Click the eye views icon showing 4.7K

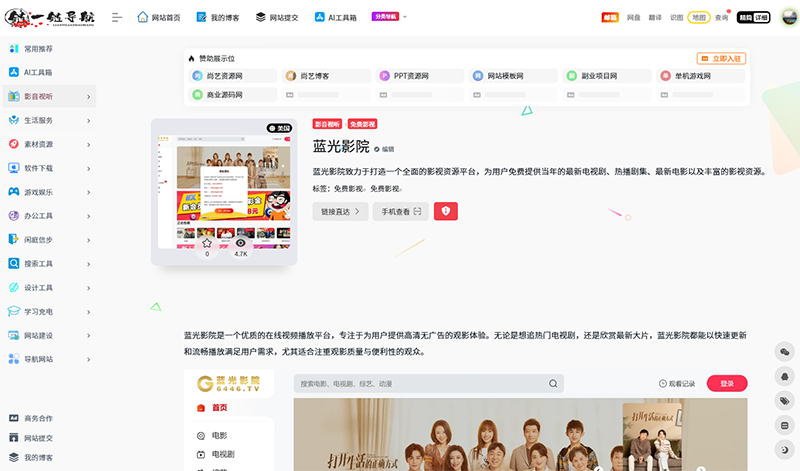point(240,243)
